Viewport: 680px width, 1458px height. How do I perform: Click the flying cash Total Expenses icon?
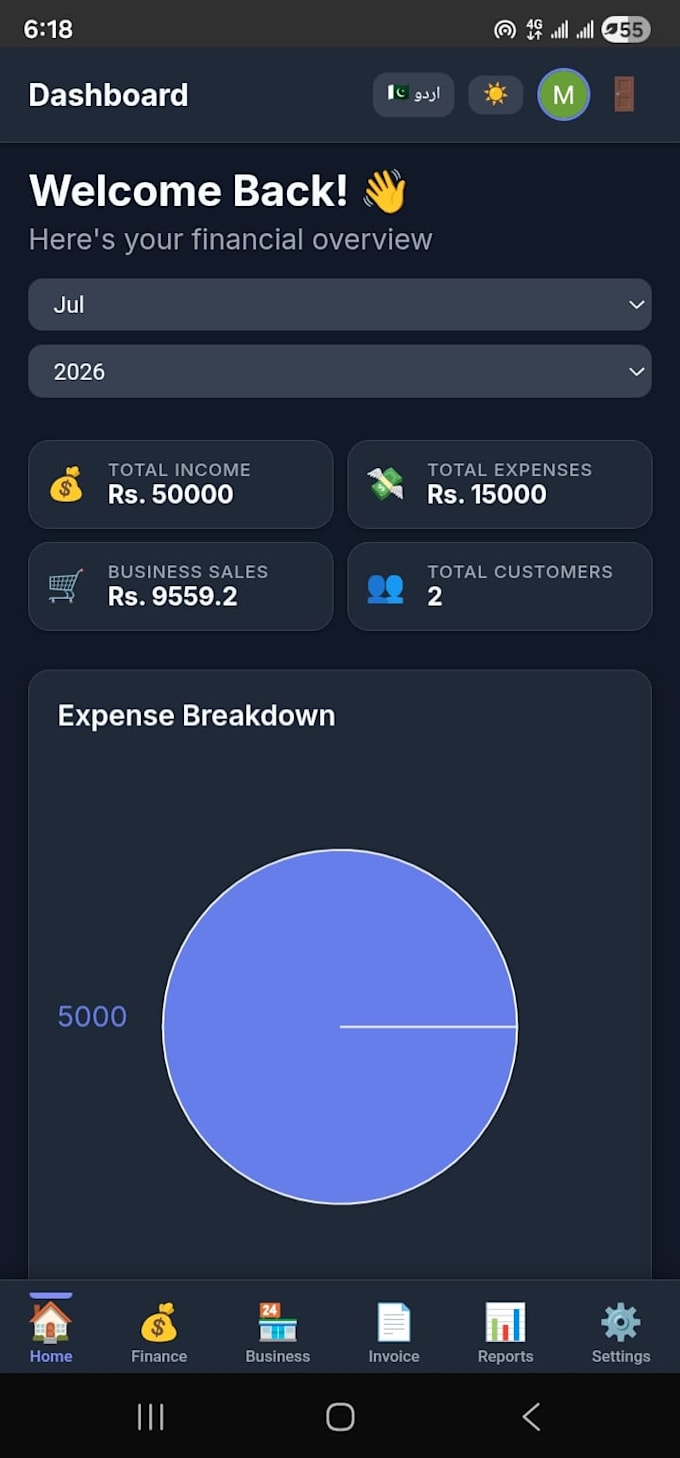pos(385,484)
